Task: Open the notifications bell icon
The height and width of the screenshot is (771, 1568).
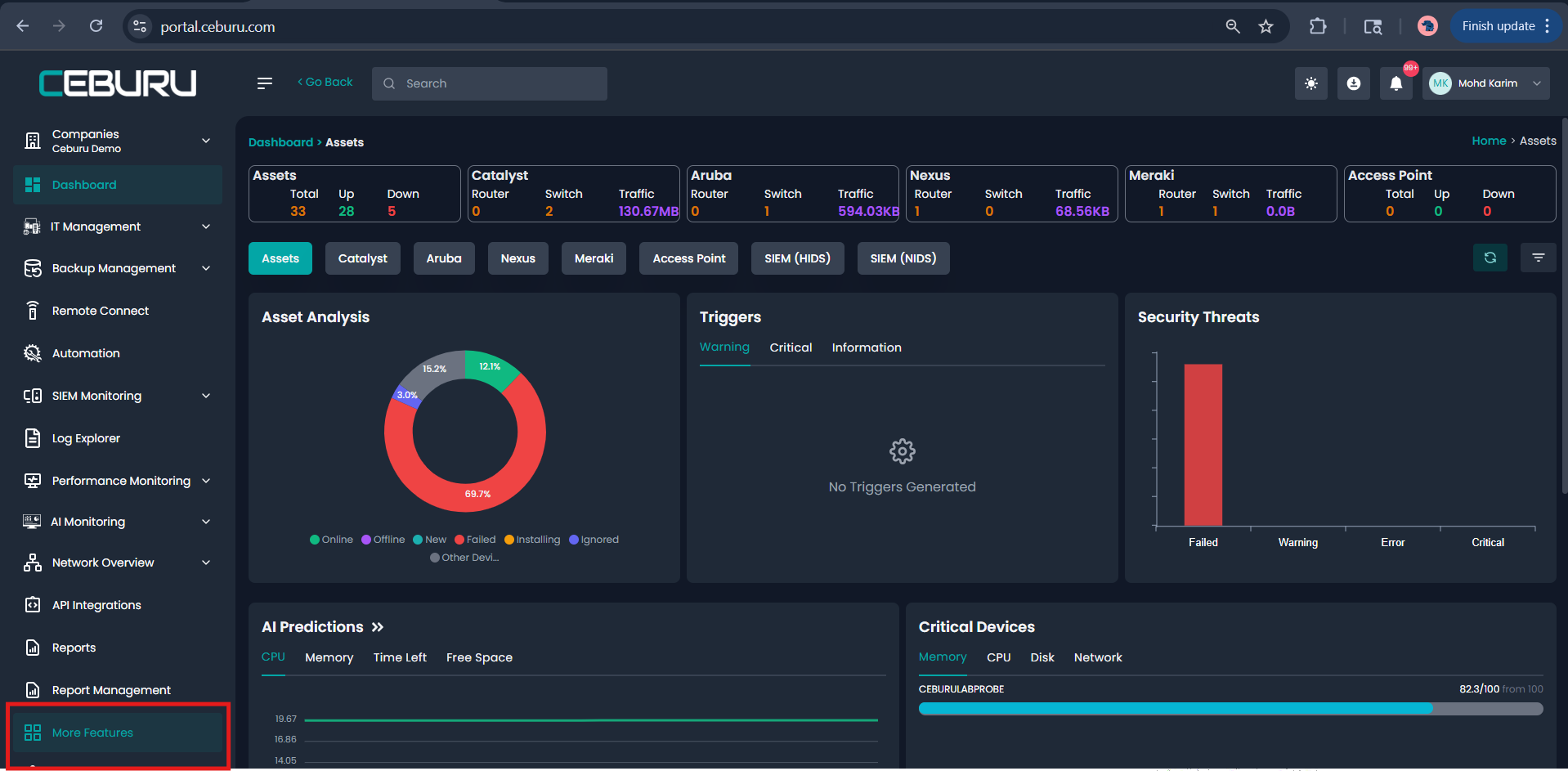Action: tap(1396, 83)
